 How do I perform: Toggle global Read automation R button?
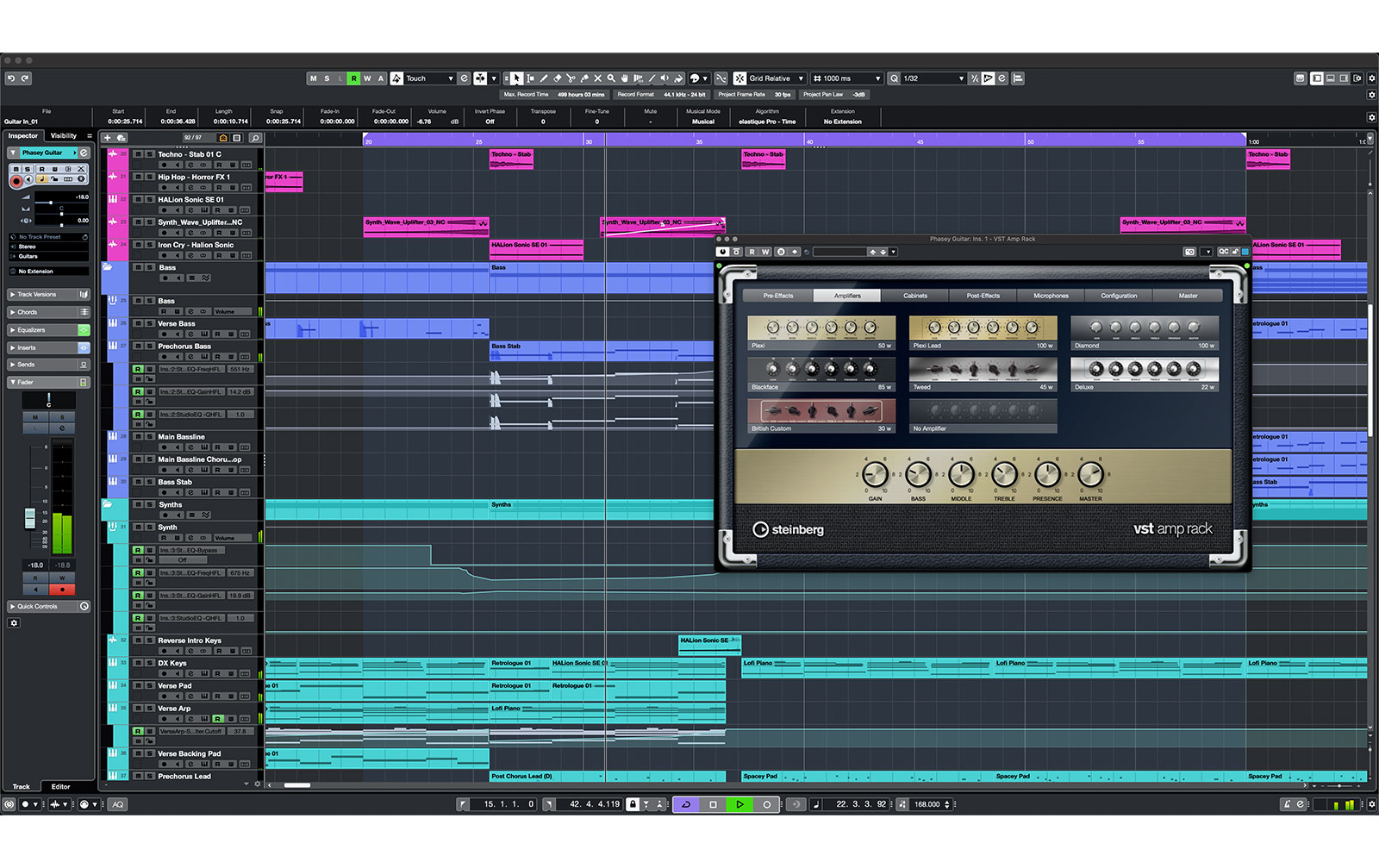tap(353, 78)
